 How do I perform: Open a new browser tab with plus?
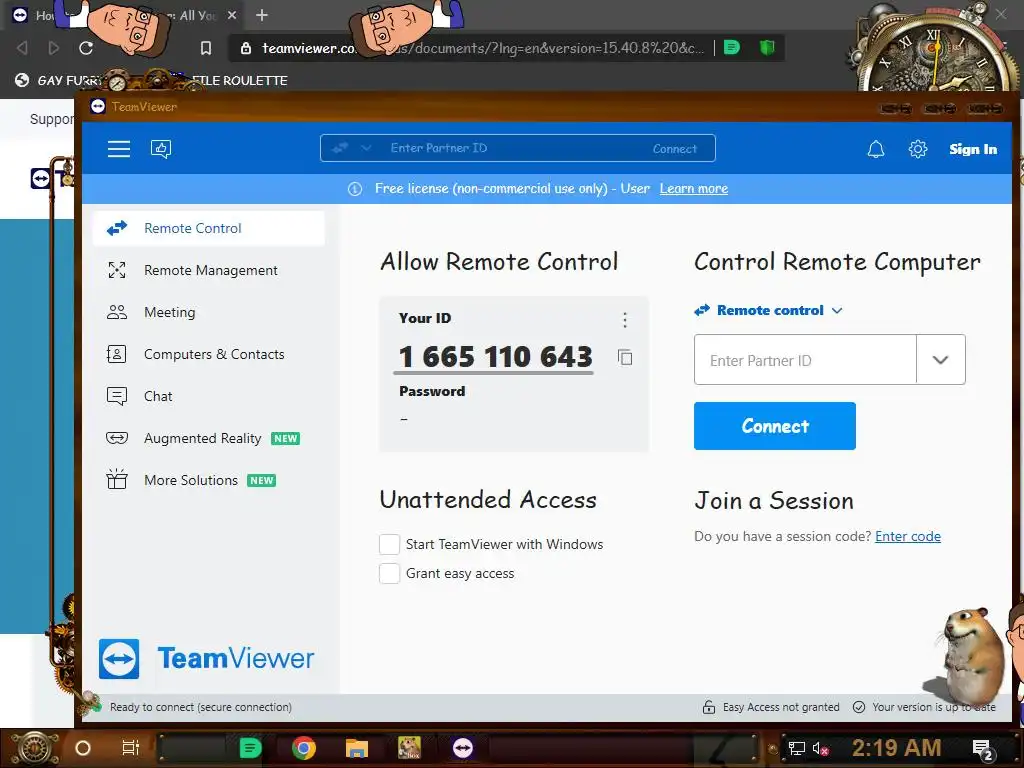click(x=262, y=15)
